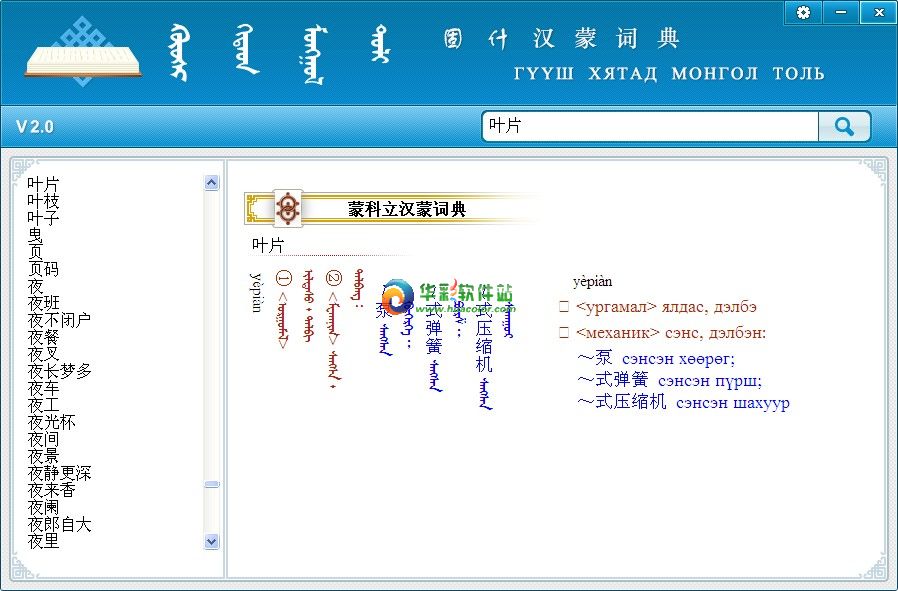Click the 固什汉蒙词典 title text
This screenshot has height=591, width=898.
[561, 39]
